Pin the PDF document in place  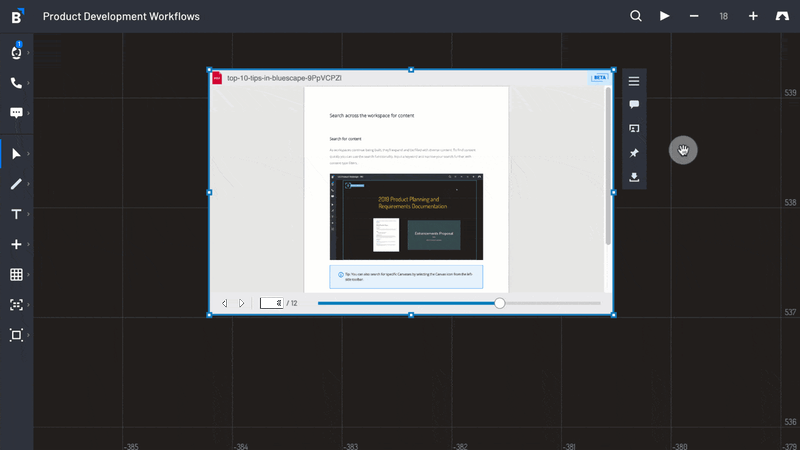[x=634, y=153]
